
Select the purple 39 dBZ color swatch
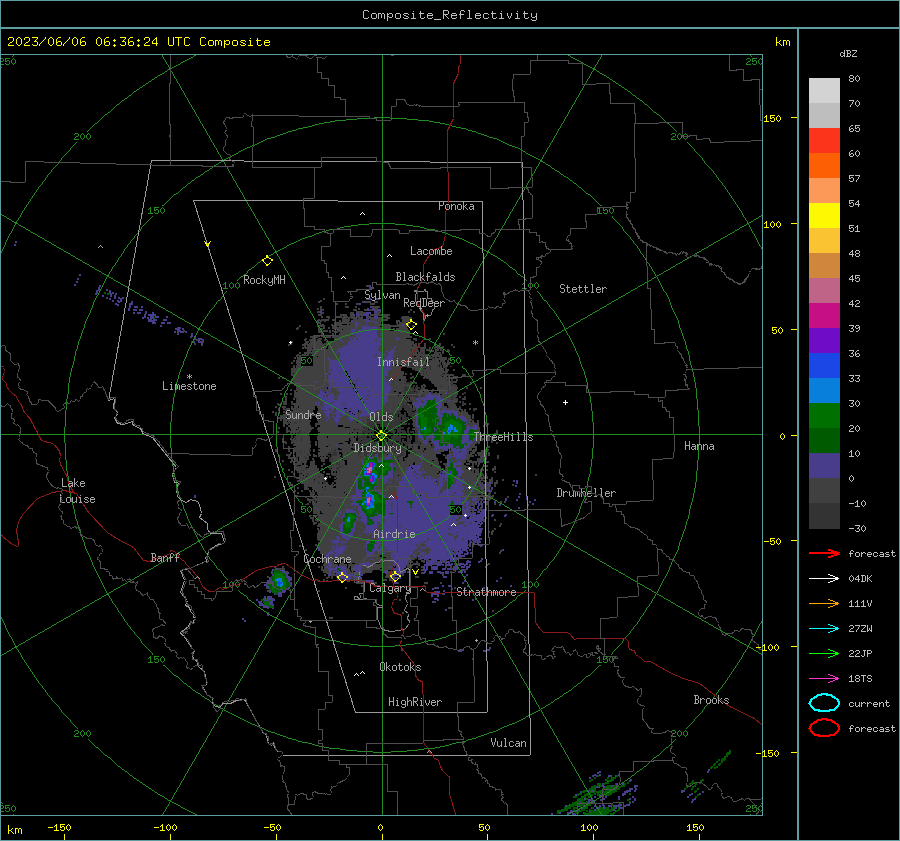click(x=824, y=340)
